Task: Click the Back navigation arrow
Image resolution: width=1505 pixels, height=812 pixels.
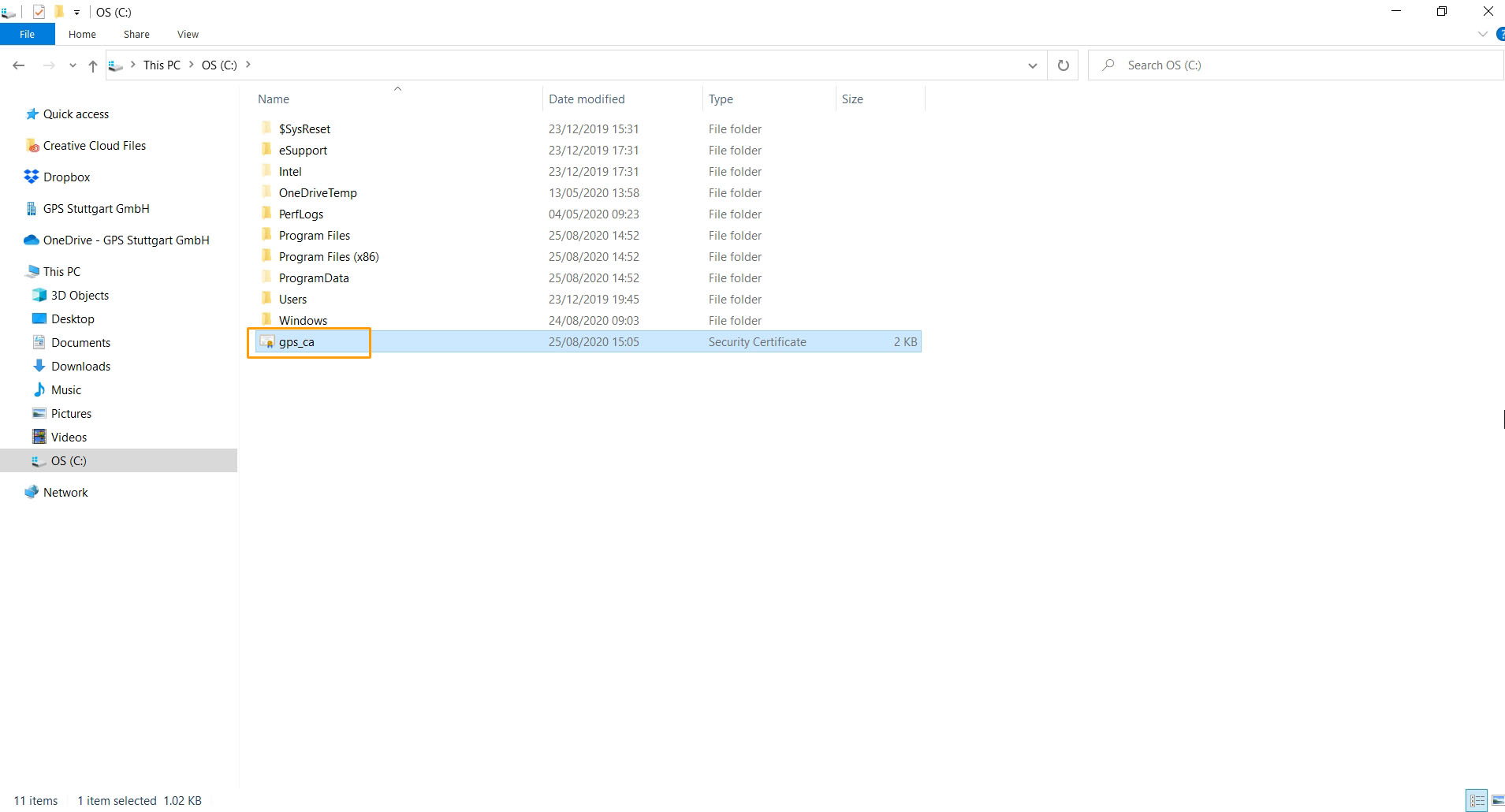Action: [x=19, y=65]
